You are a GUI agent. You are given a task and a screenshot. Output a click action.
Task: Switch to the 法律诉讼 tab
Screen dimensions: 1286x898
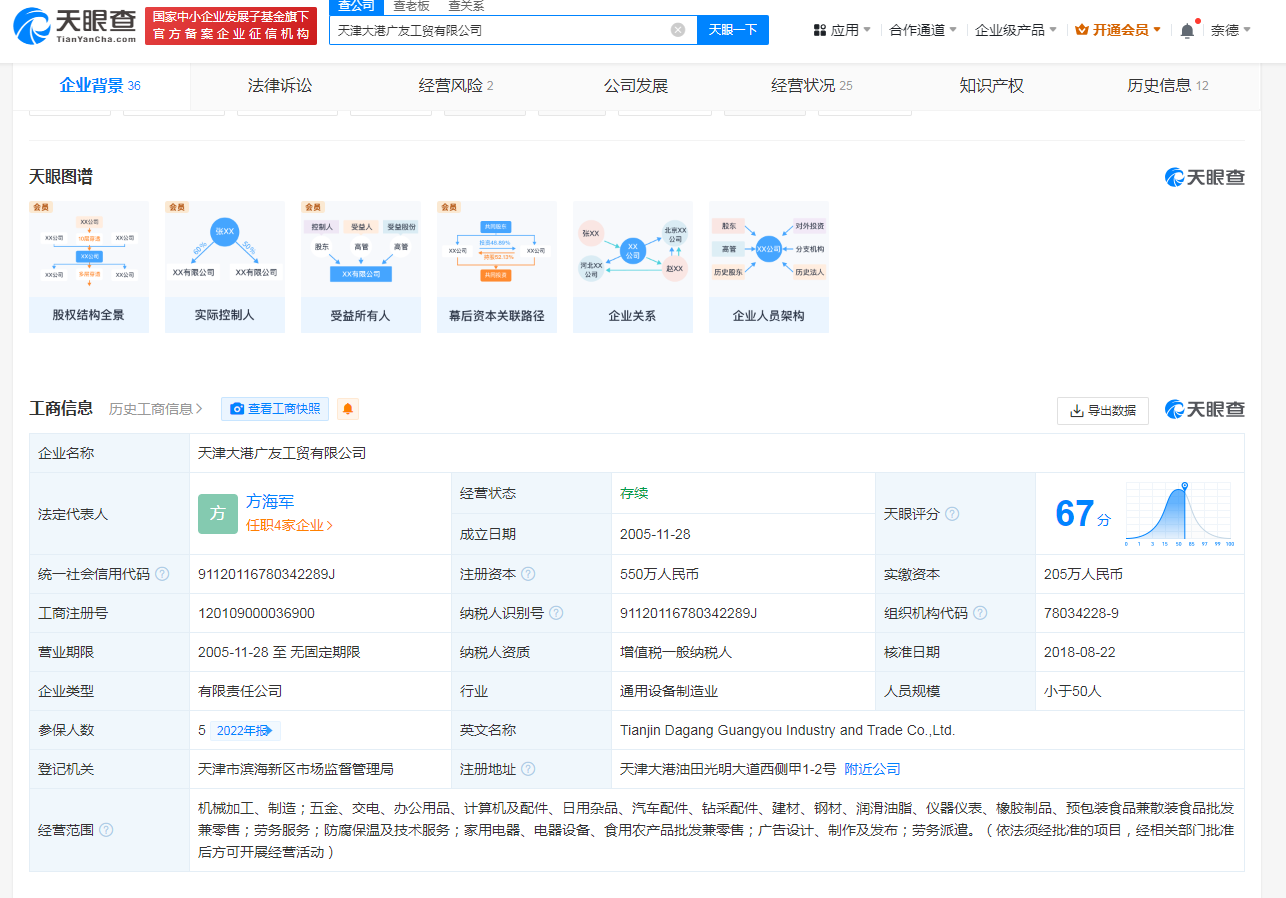coord(280,86)
